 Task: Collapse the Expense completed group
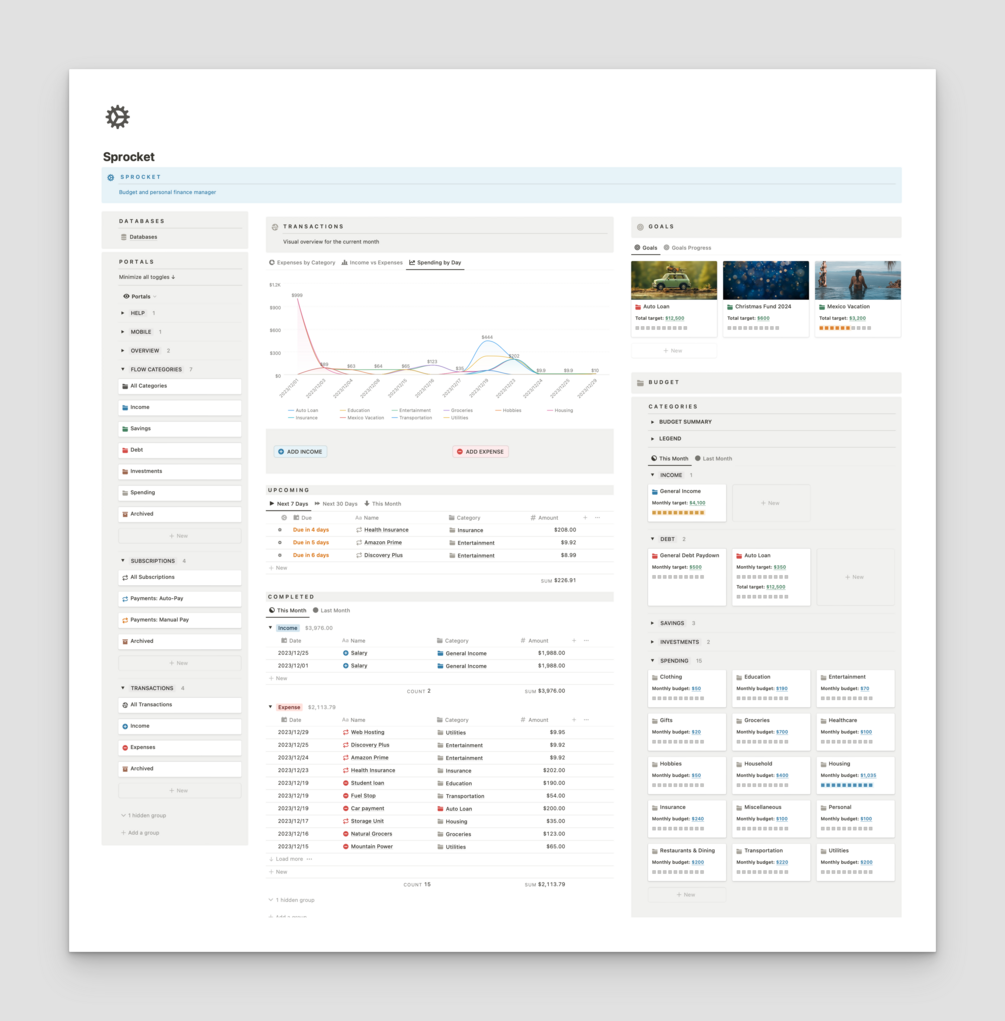tap(270, 706)
